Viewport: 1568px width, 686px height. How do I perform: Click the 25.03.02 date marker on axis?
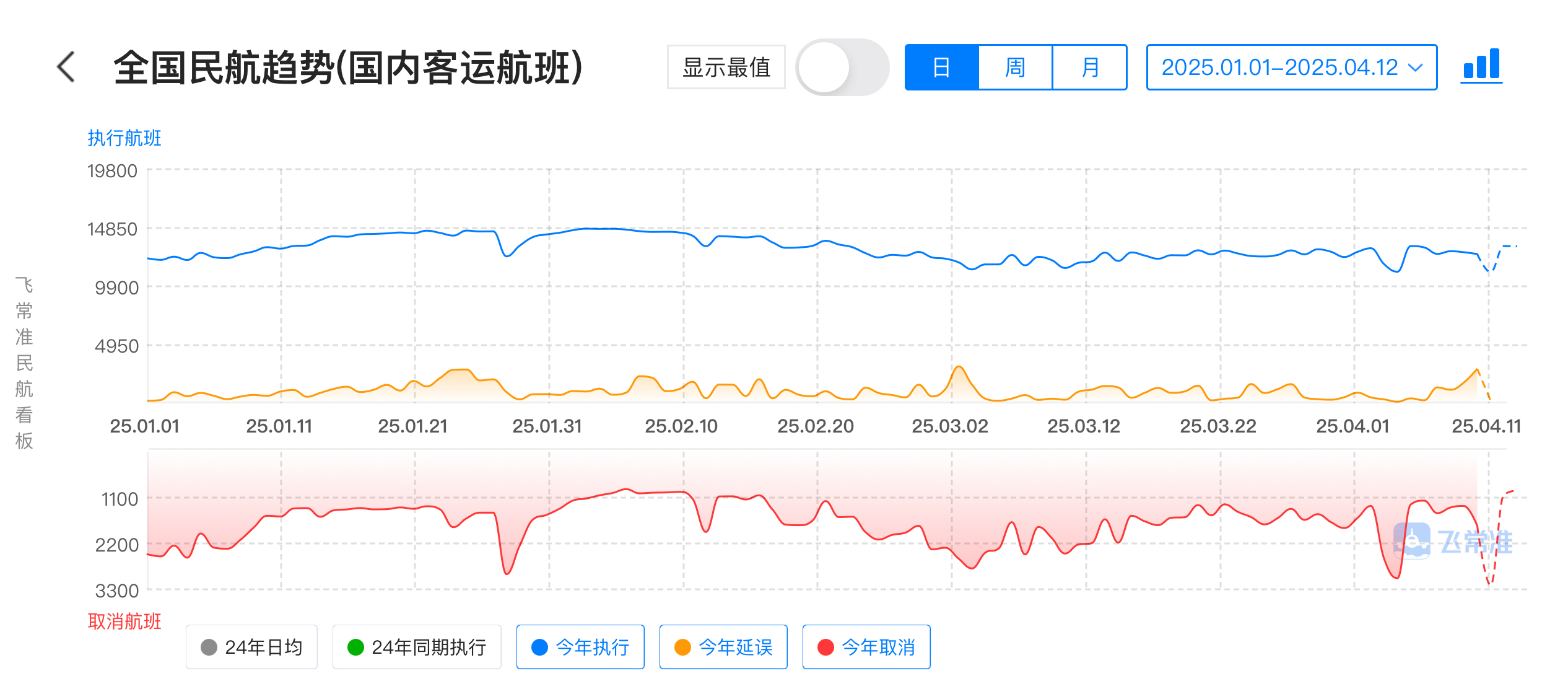(x=950, y=426)
